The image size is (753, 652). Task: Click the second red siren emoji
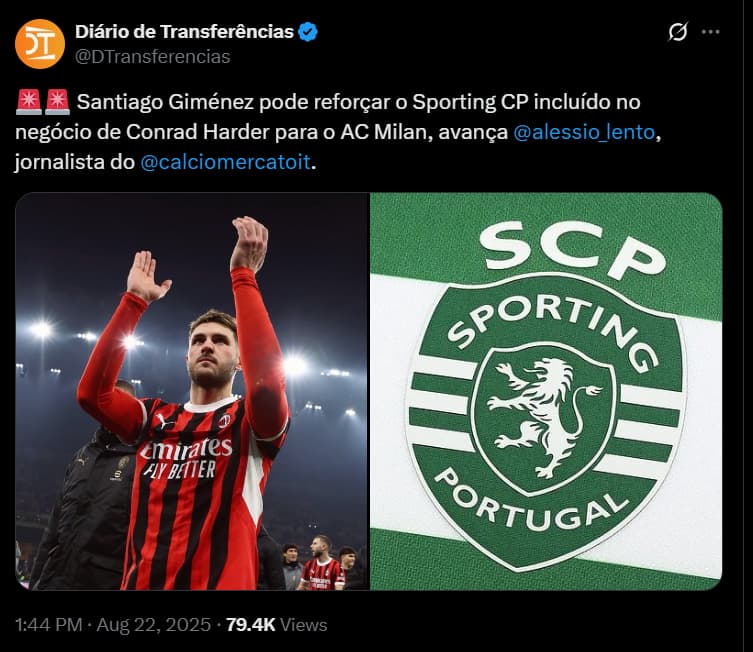pos(58,102)
